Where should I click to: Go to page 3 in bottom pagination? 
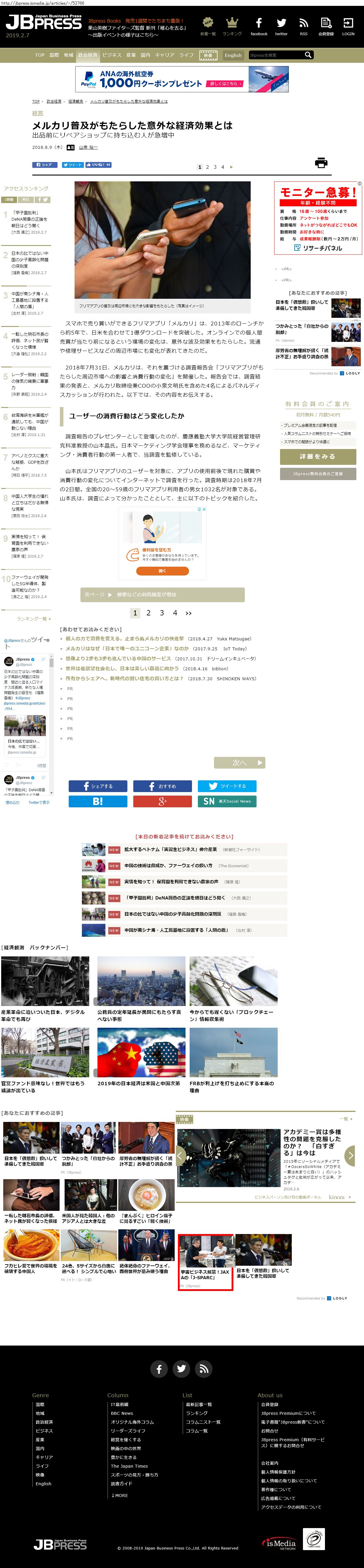(162, 613)
